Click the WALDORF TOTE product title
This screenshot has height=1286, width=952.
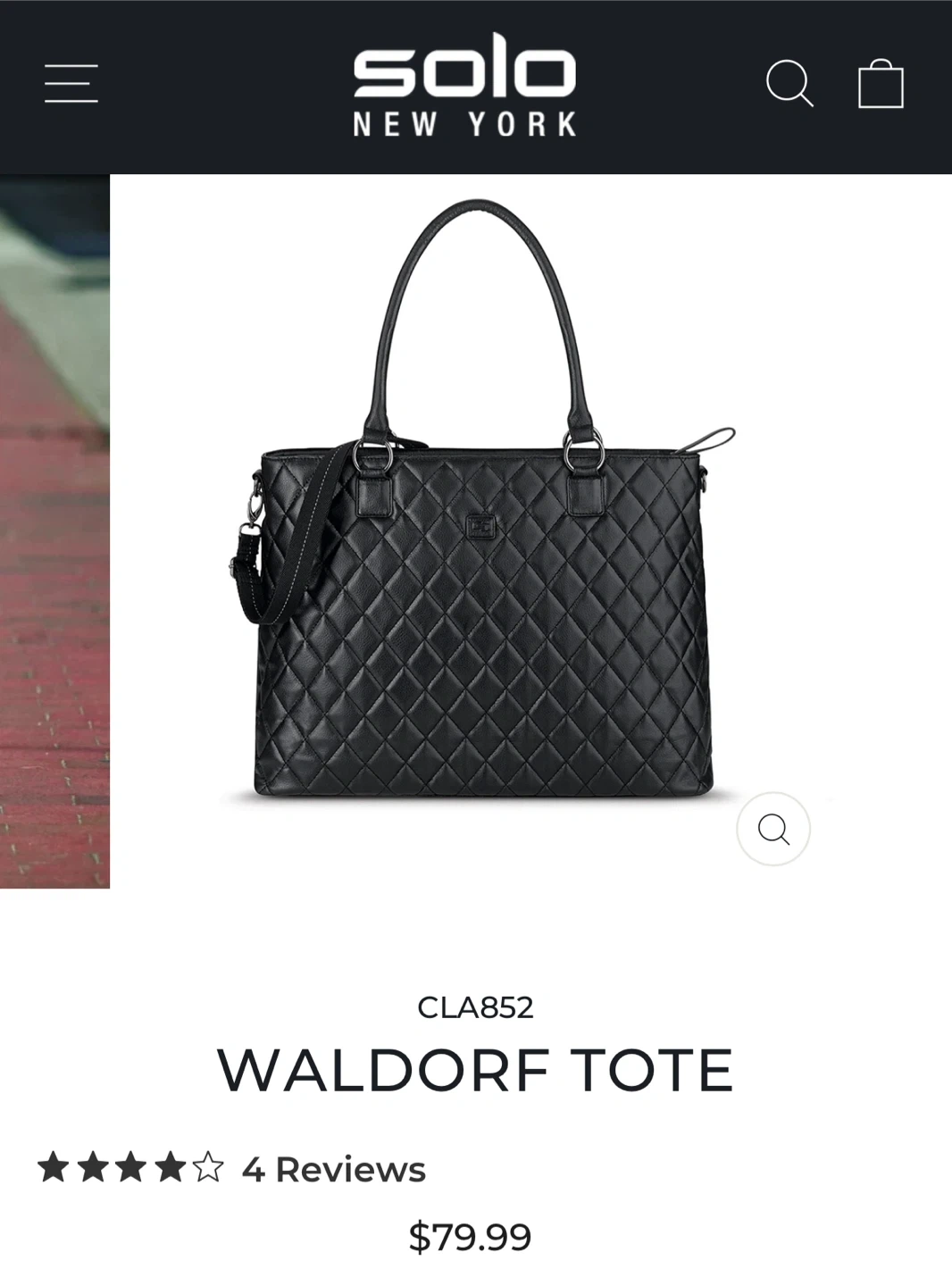pyautogui.click(x=475, y=1070)
